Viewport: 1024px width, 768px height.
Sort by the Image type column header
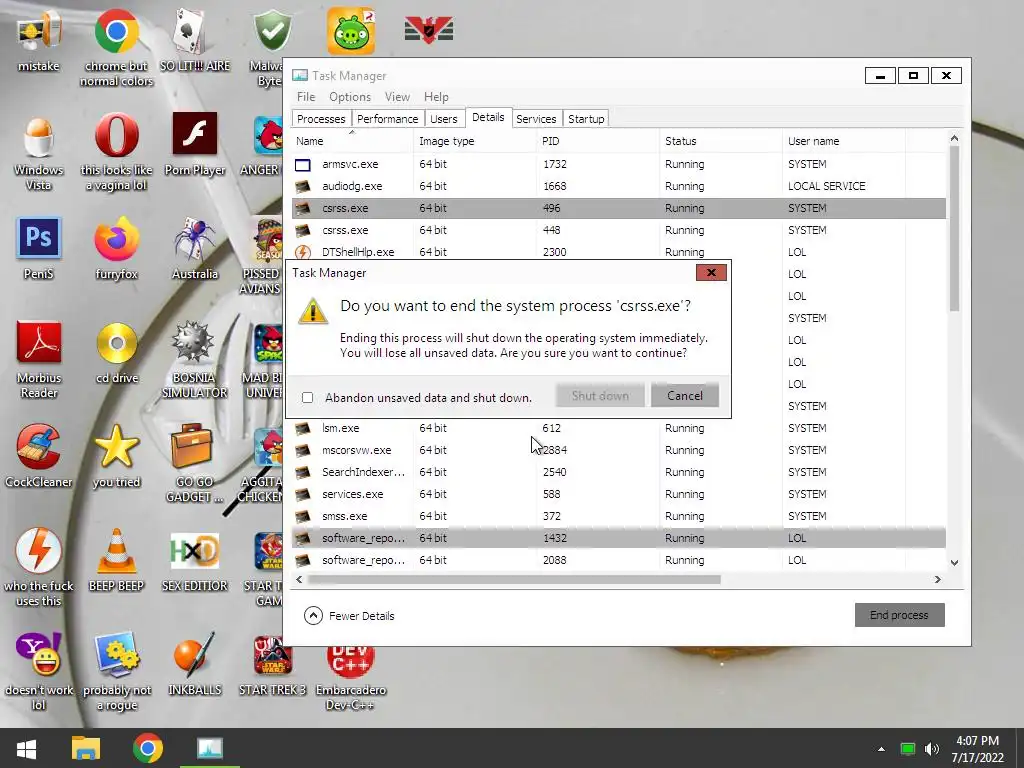(x=475, y=140)
